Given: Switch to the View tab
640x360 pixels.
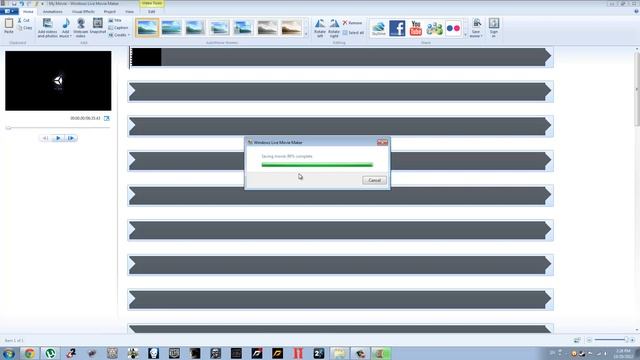Looking at the screenshot, I should (129, 11).
